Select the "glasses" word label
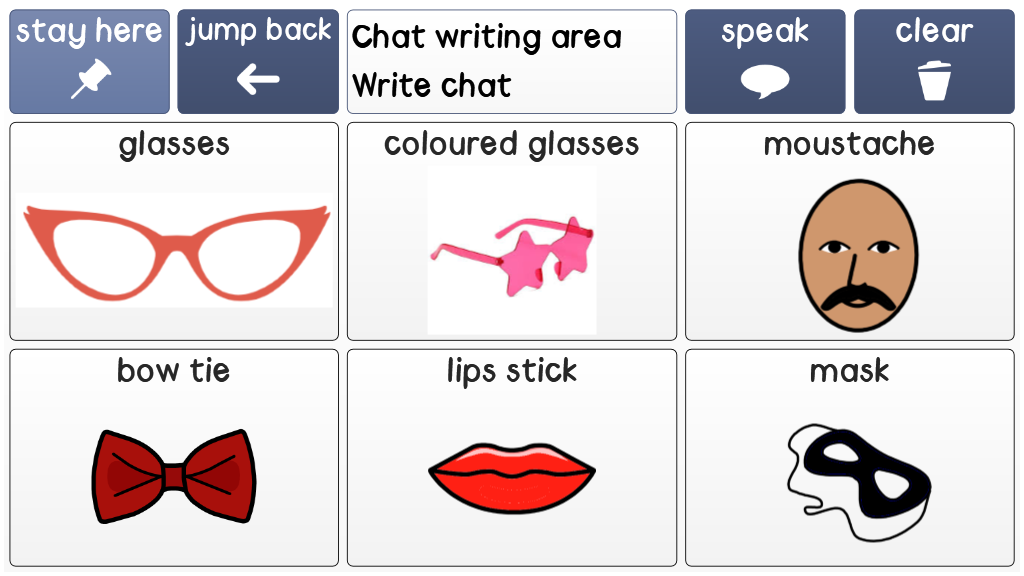The height and width of the screenshot is (576, 1024). click(174, 145)
